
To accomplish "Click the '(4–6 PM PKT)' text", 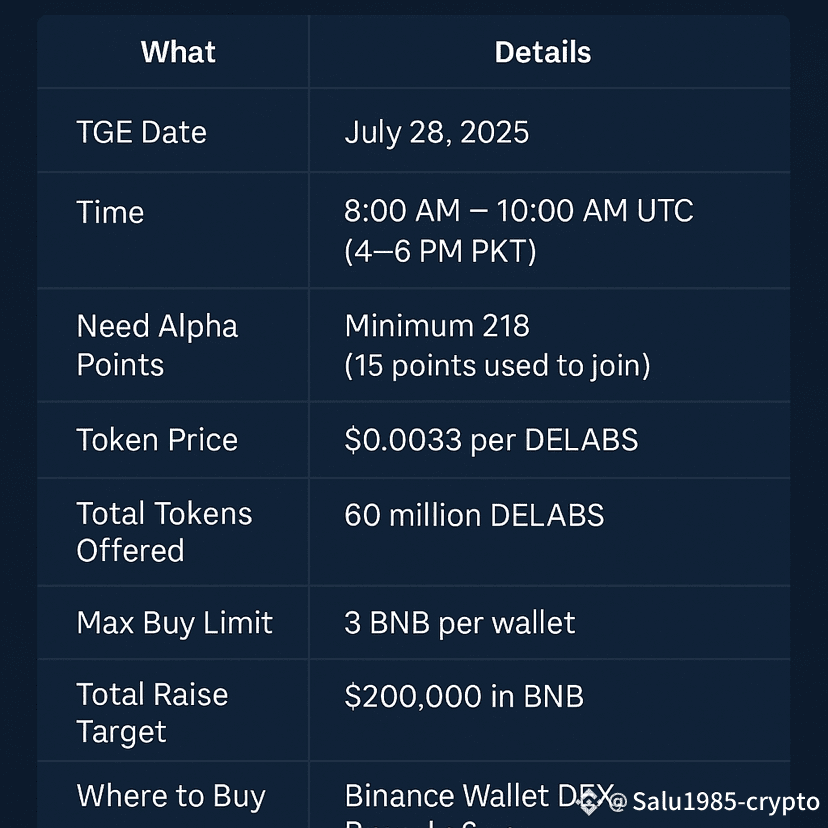I will (x=440, y=251).
